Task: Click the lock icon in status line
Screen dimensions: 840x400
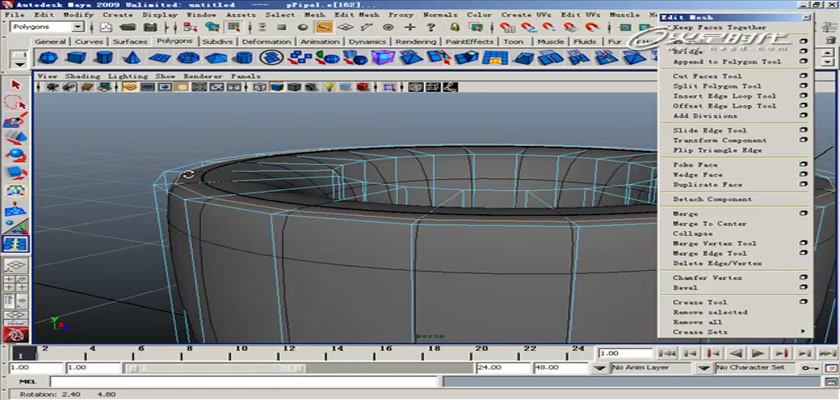Action: (455, 27)
